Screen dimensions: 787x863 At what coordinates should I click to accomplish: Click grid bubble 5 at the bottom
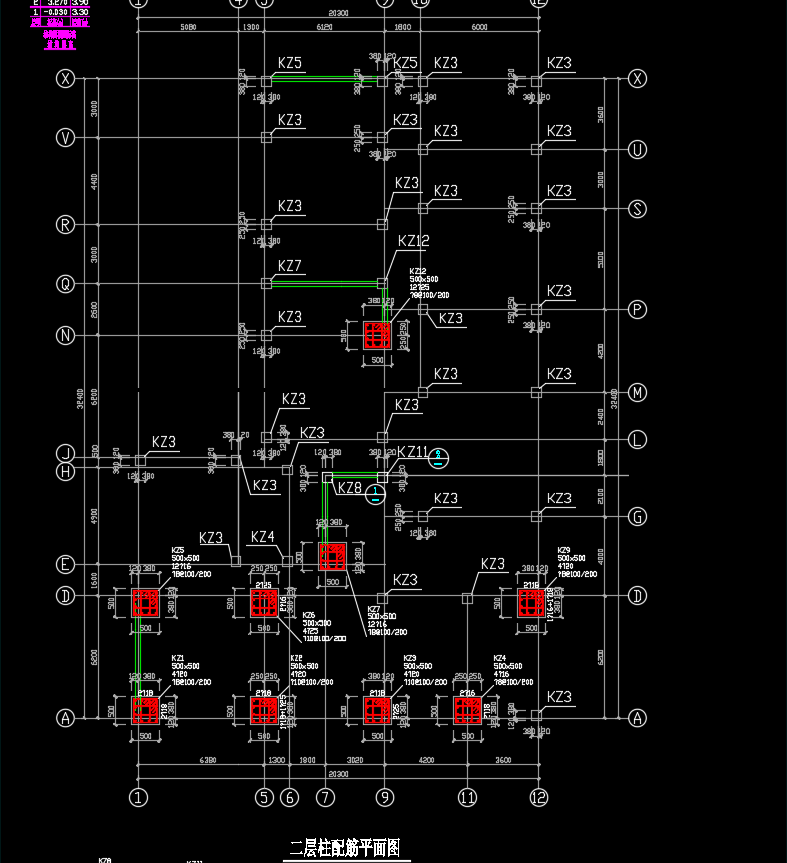click(x=264, y=798)
